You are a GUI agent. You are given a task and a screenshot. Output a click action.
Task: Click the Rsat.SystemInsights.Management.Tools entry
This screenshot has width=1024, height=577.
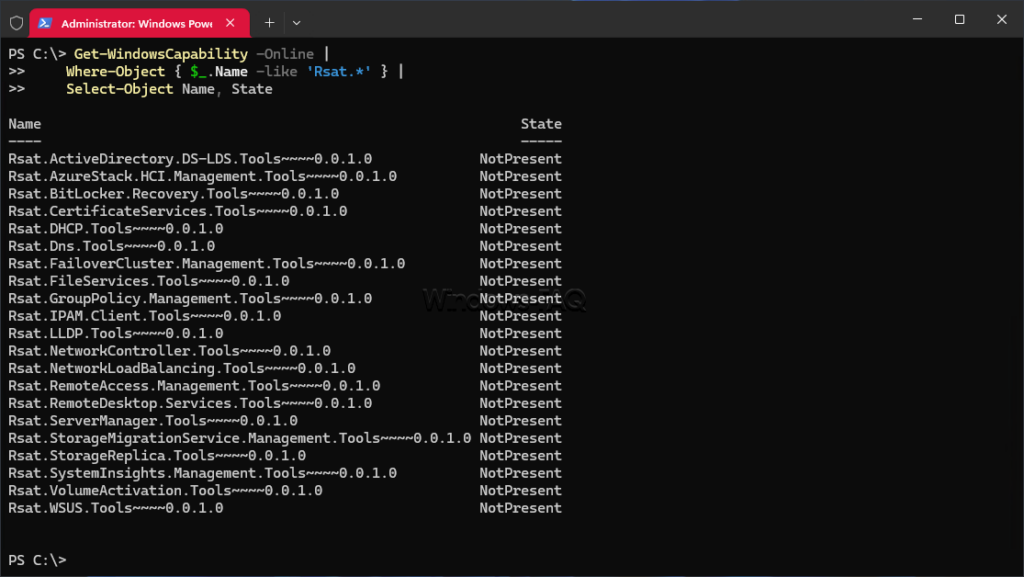[202, 473]
